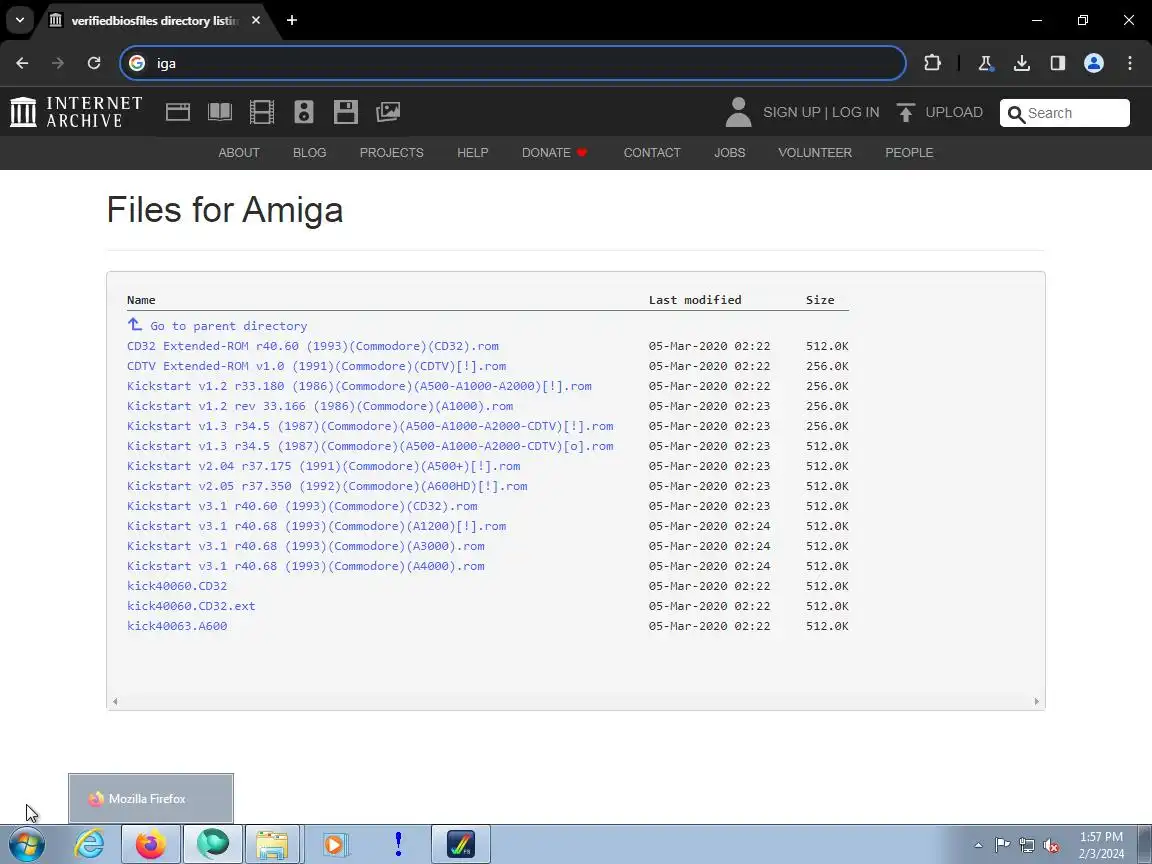Image resolution: width=1152 pixels, height=864 pixels.
Task: Open the BLOG menu item
Action: coord(309,153)
